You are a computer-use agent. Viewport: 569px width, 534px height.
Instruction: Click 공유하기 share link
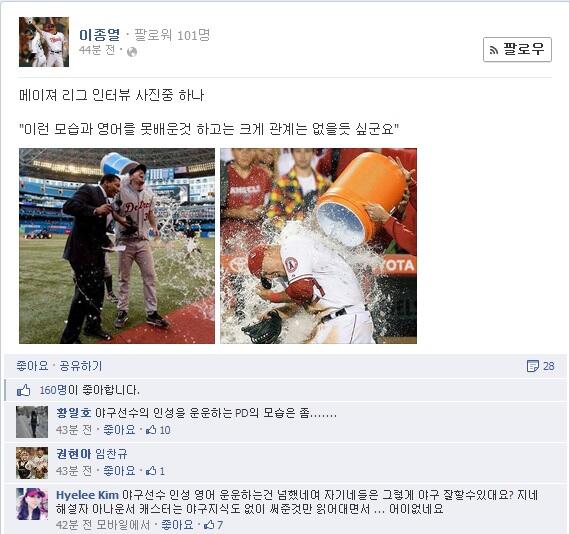point(81,366)
